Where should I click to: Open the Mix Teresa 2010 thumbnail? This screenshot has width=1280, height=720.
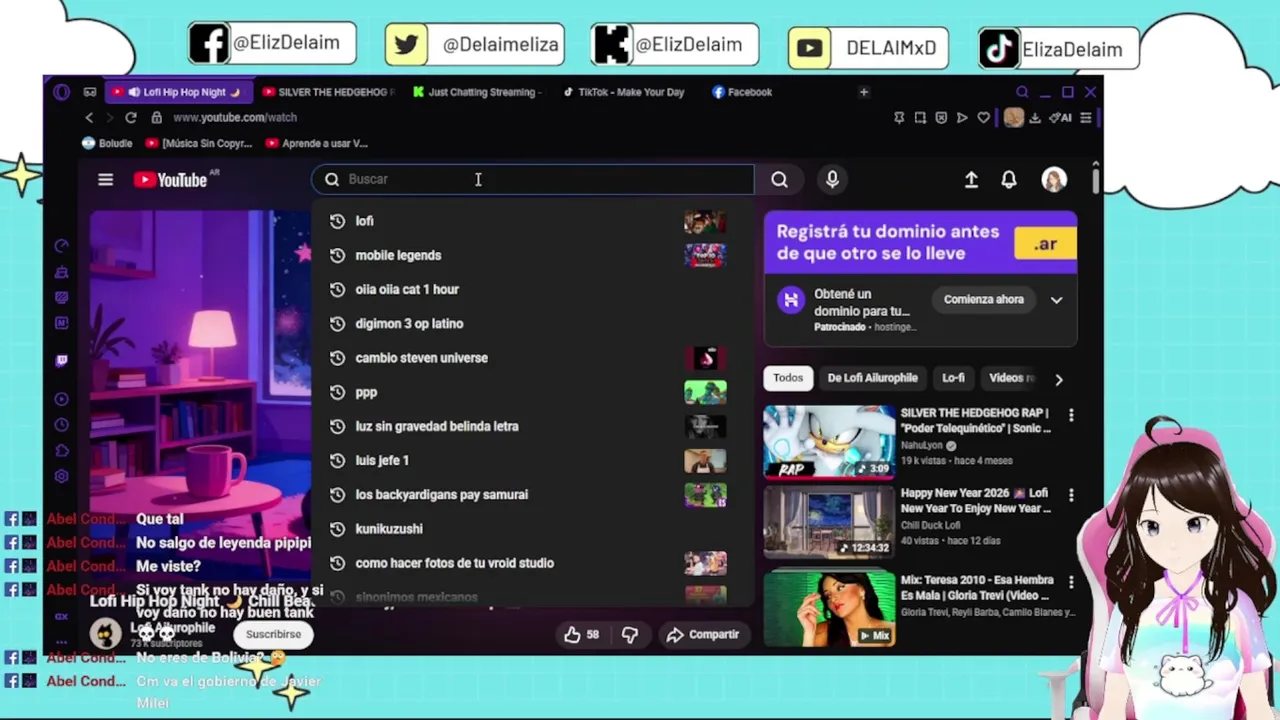tap(829, 608)
